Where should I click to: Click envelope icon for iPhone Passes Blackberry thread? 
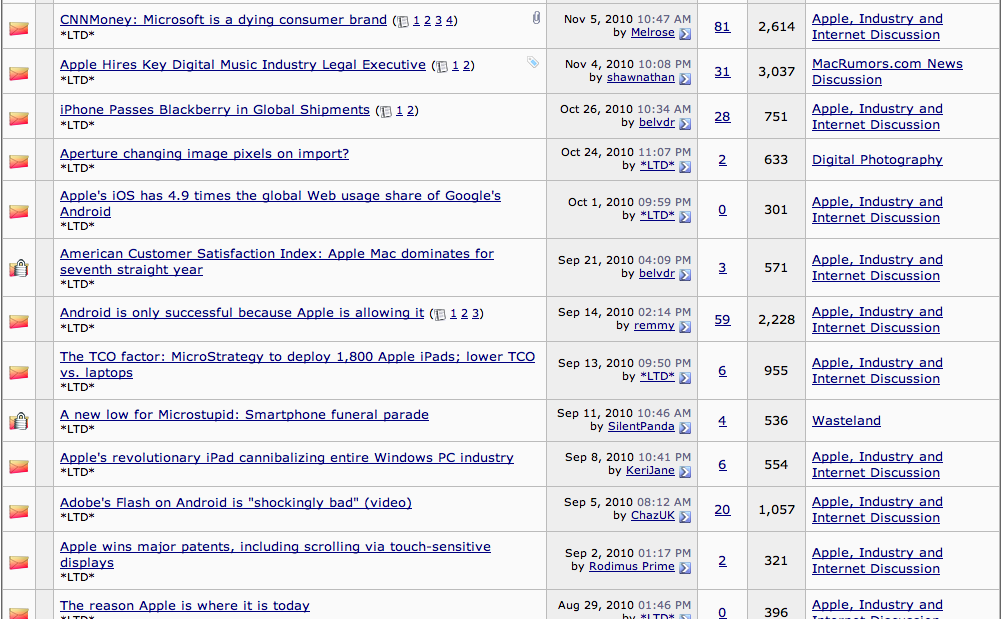pos(19,118)
